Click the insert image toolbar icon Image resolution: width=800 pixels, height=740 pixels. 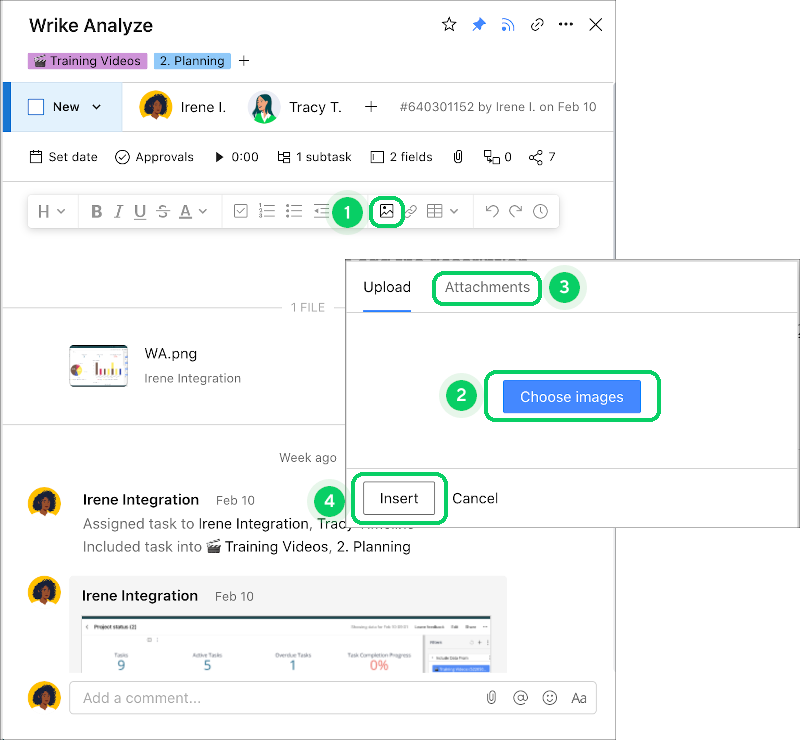pyautogui.click(x=387, y=211)
